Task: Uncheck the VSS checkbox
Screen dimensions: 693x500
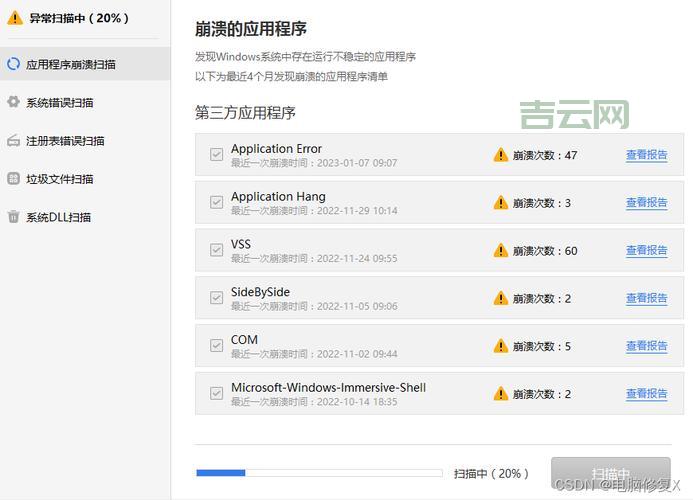Action: click(x=216, y=250)
